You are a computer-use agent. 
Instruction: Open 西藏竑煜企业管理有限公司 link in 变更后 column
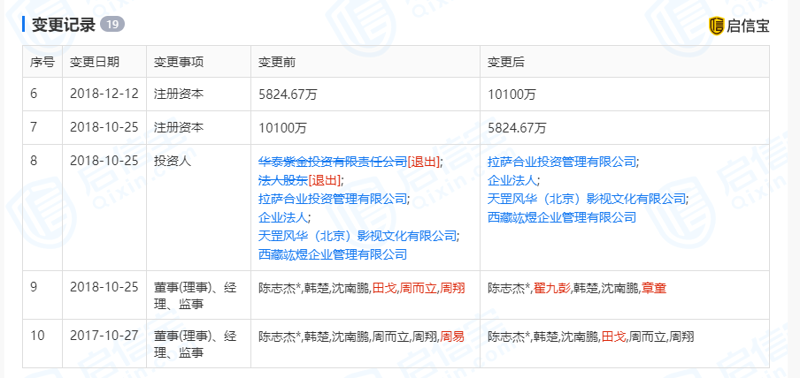tap(562, 217)
